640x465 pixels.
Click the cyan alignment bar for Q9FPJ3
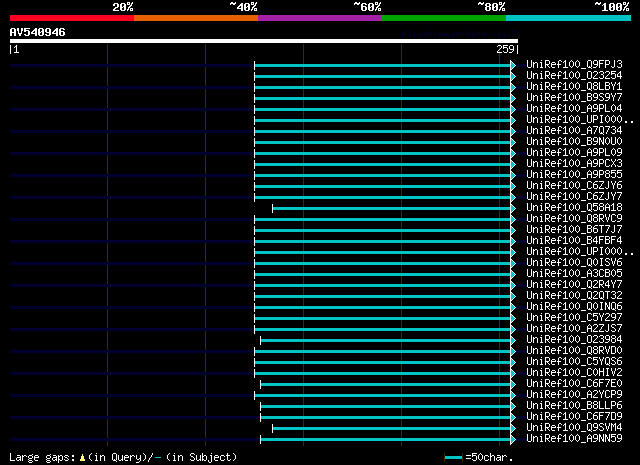383,65
